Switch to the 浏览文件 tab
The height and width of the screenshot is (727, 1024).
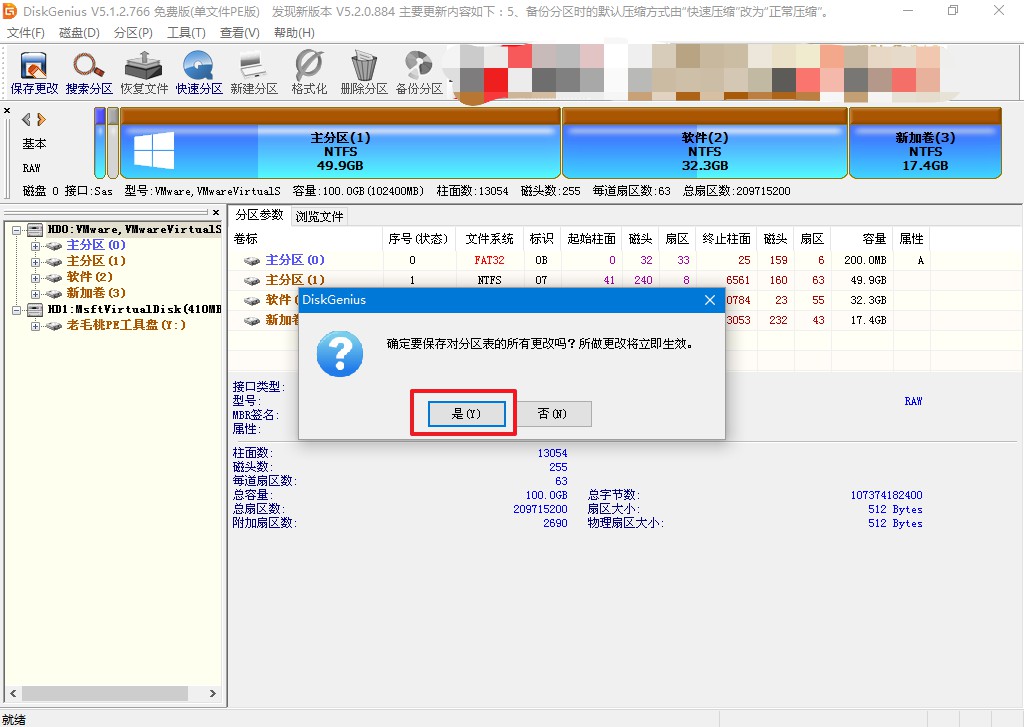pos(319,216)
